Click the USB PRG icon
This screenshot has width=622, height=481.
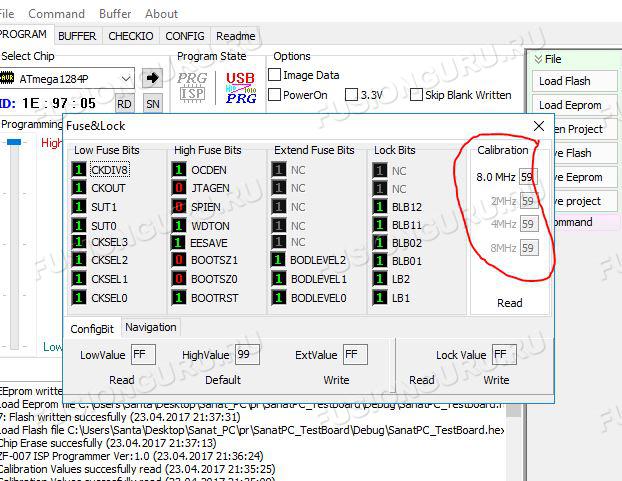240,86
